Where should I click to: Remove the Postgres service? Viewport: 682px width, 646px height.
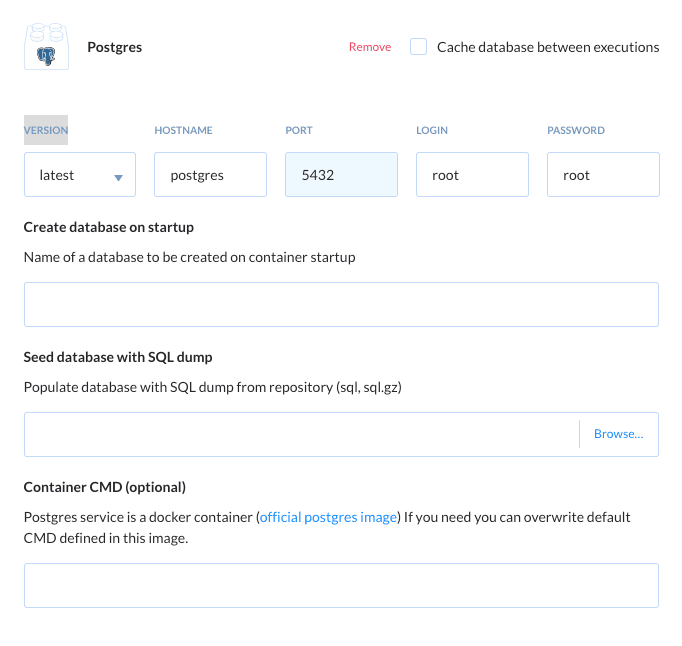click(x=370, y=47)
